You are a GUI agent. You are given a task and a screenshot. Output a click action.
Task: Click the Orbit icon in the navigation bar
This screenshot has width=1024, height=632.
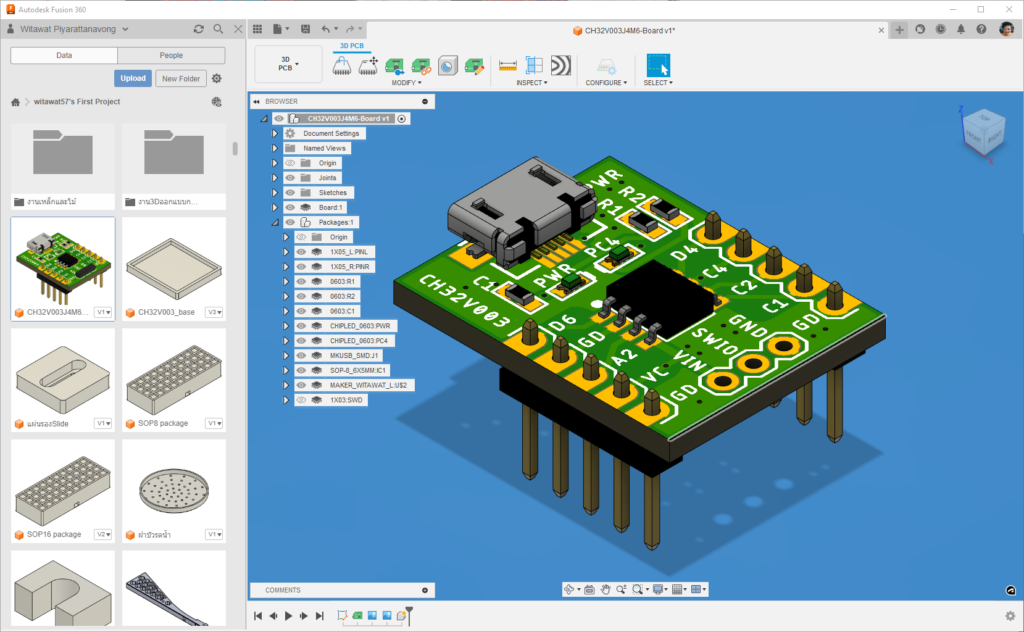569,589
